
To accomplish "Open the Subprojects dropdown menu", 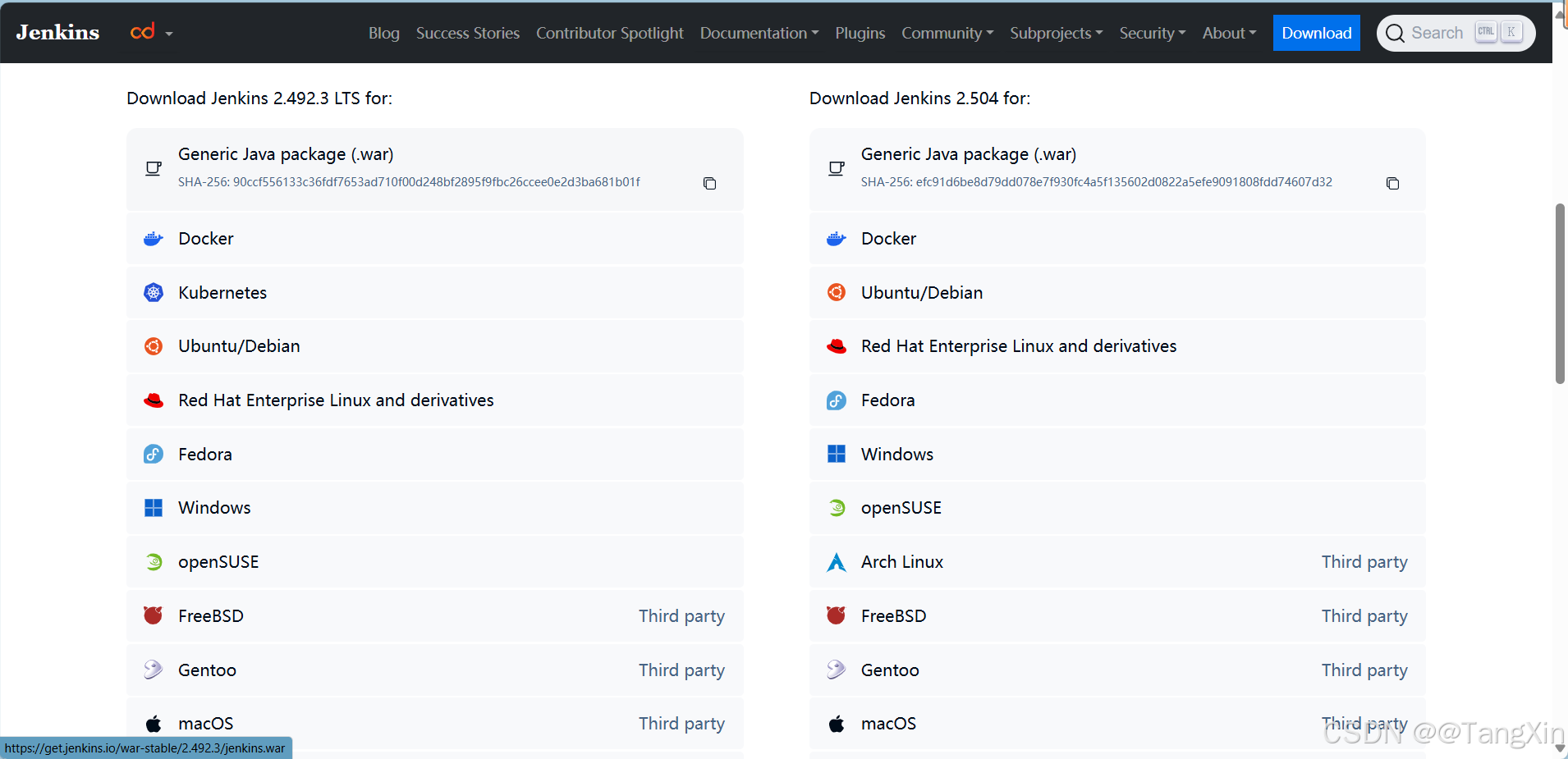I will (x=1057, y=33).
